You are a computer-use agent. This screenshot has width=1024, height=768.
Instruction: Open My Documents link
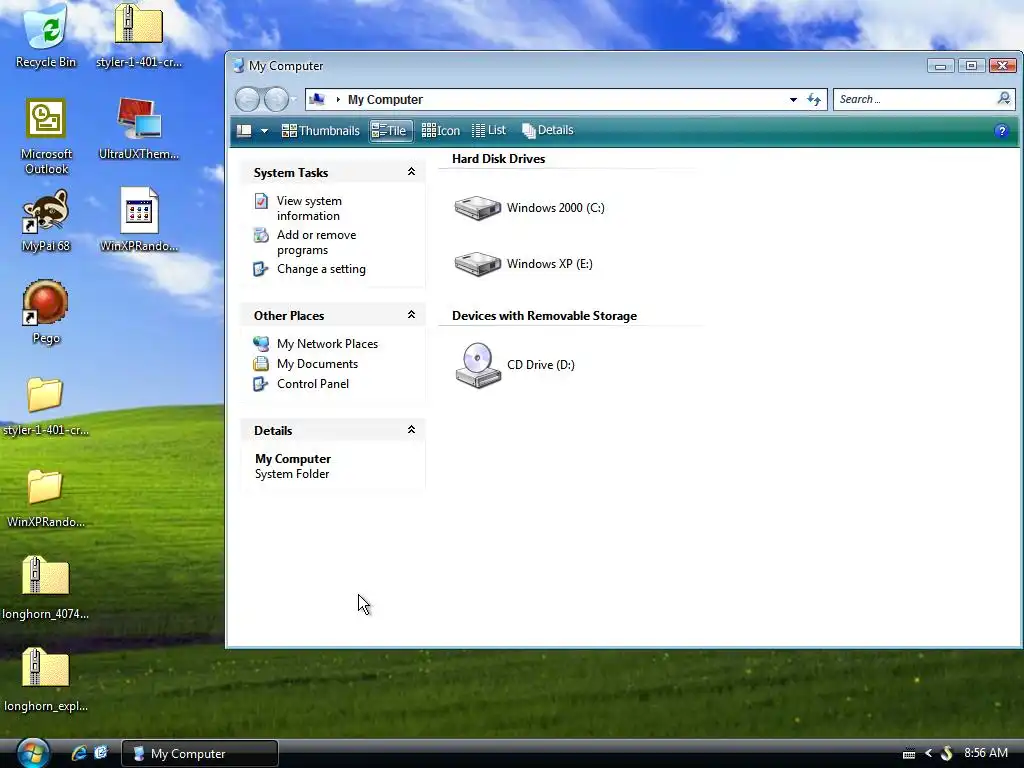306,364
